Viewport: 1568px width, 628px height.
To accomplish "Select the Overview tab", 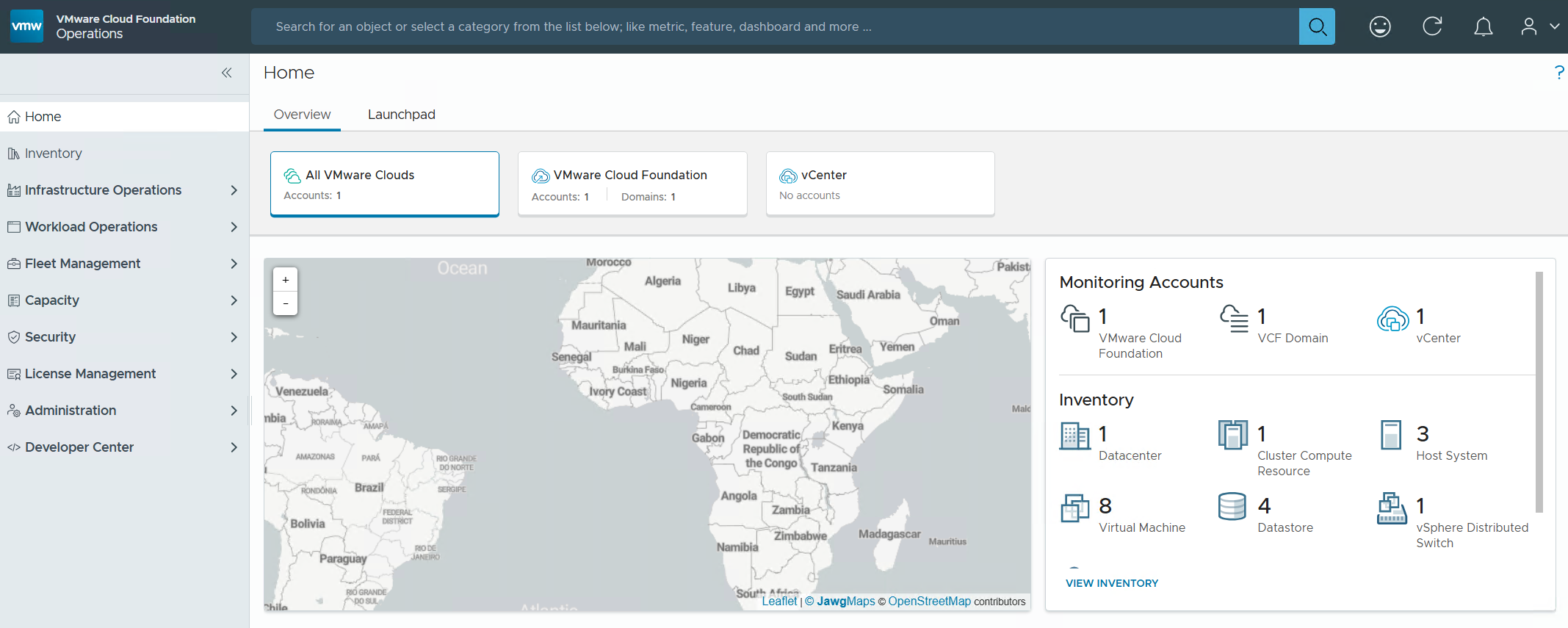I will coord(302,115).
